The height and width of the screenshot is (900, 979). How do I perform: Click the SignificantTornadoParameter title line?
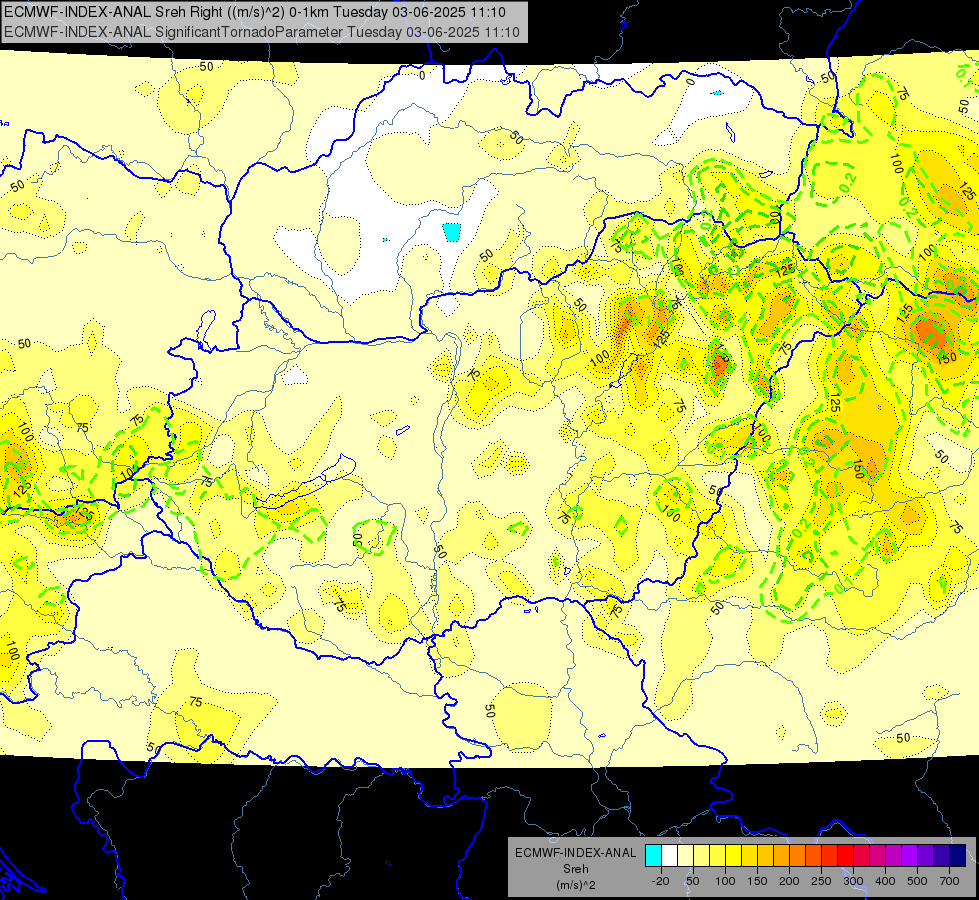(262, 32)
